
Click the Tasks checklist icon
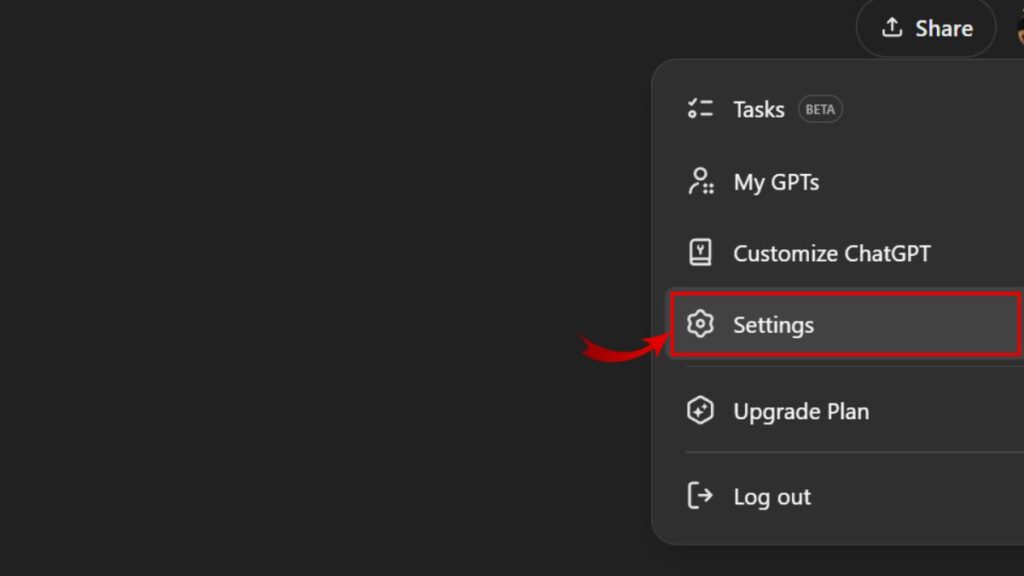click(x=700, y=108)
